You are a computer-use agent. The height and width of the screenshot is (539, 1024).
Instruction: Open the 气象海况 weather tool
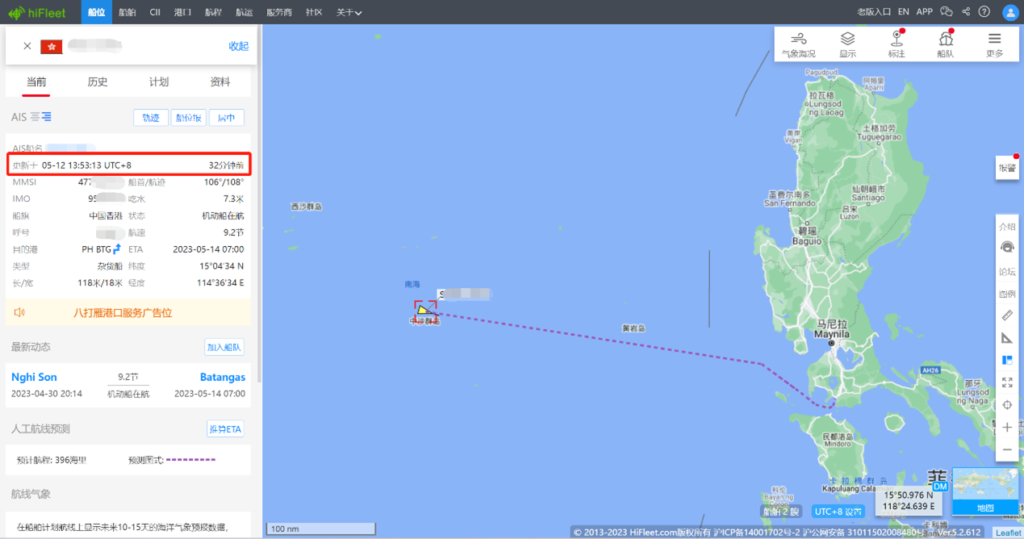click(798, 44)
